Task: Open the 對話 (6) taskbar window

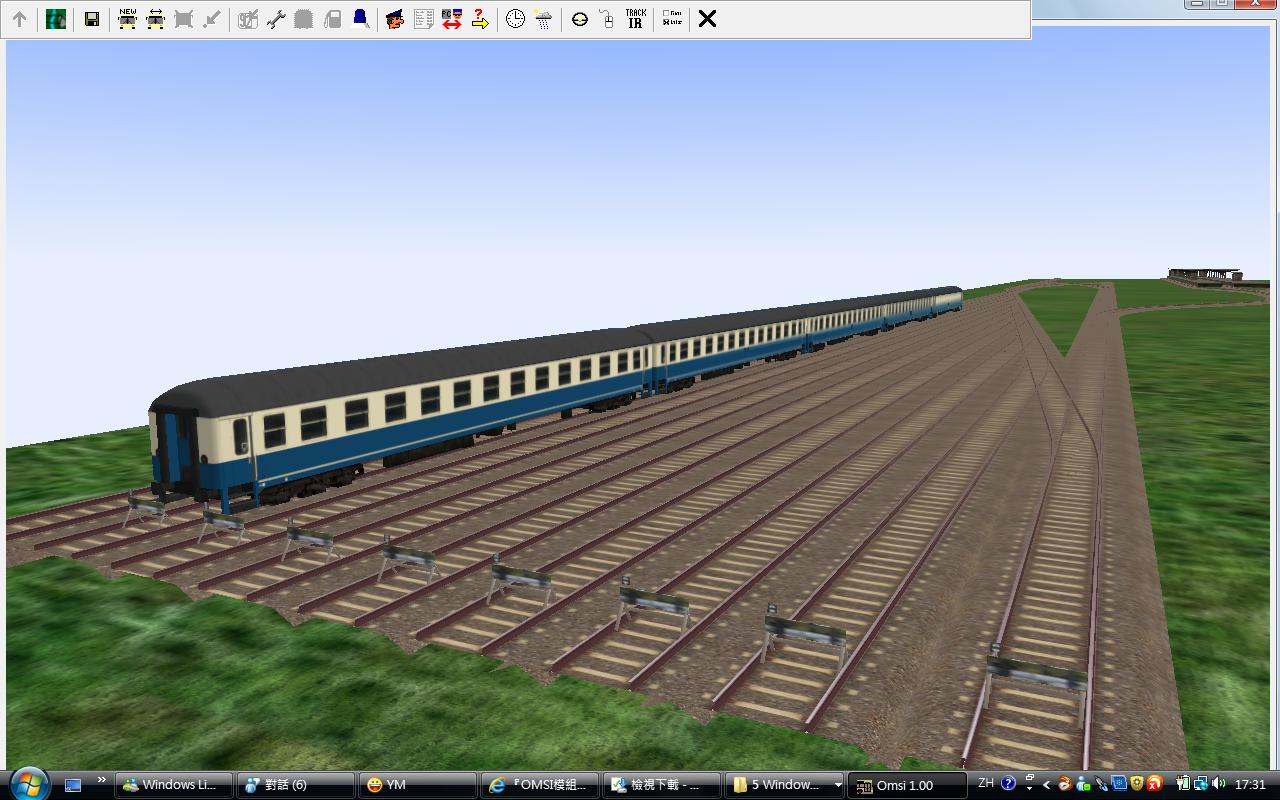Action: (x=296, y=785)
